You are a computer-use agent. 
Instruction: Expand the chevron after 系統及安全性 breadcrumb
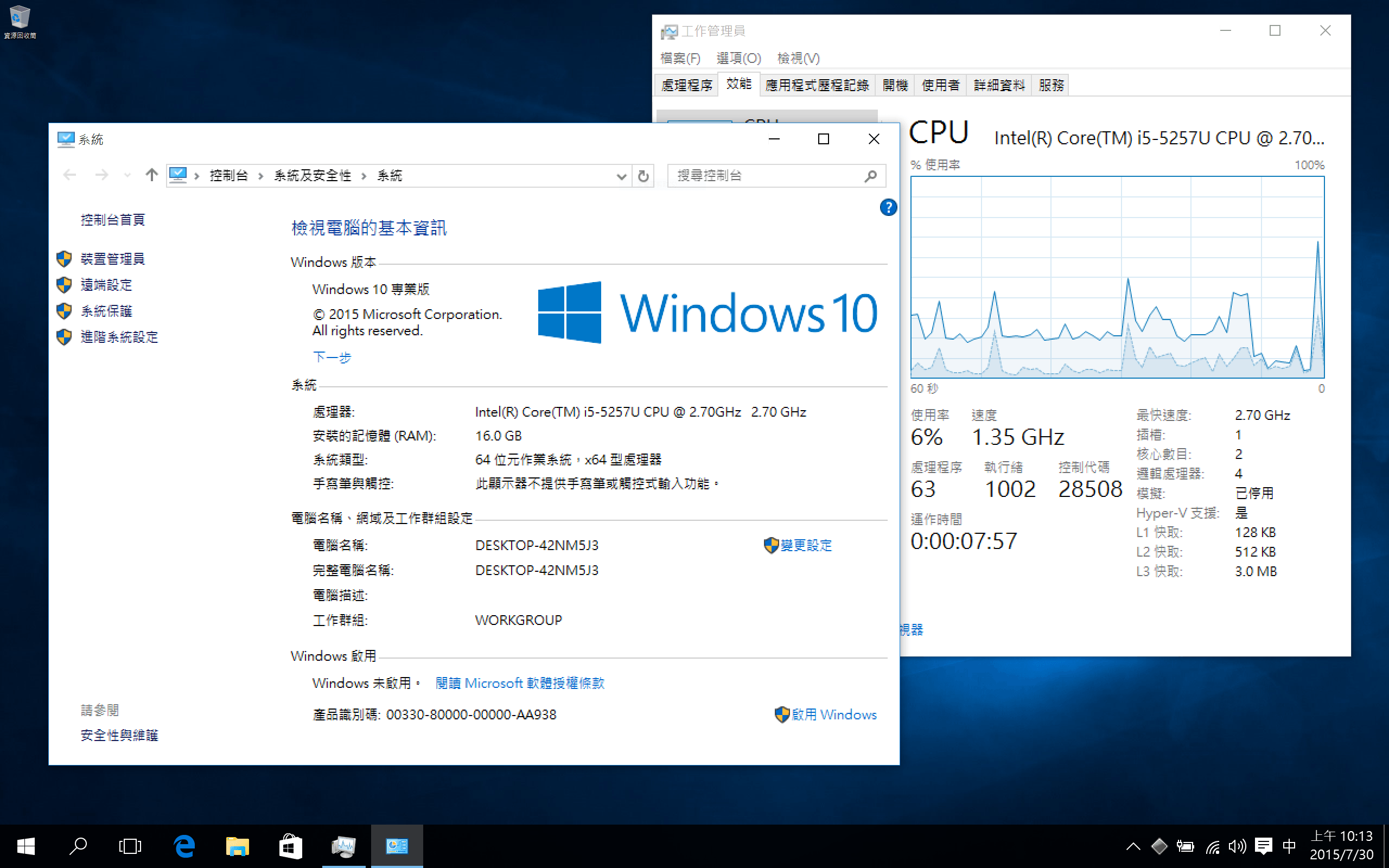(x=364, y=176)
